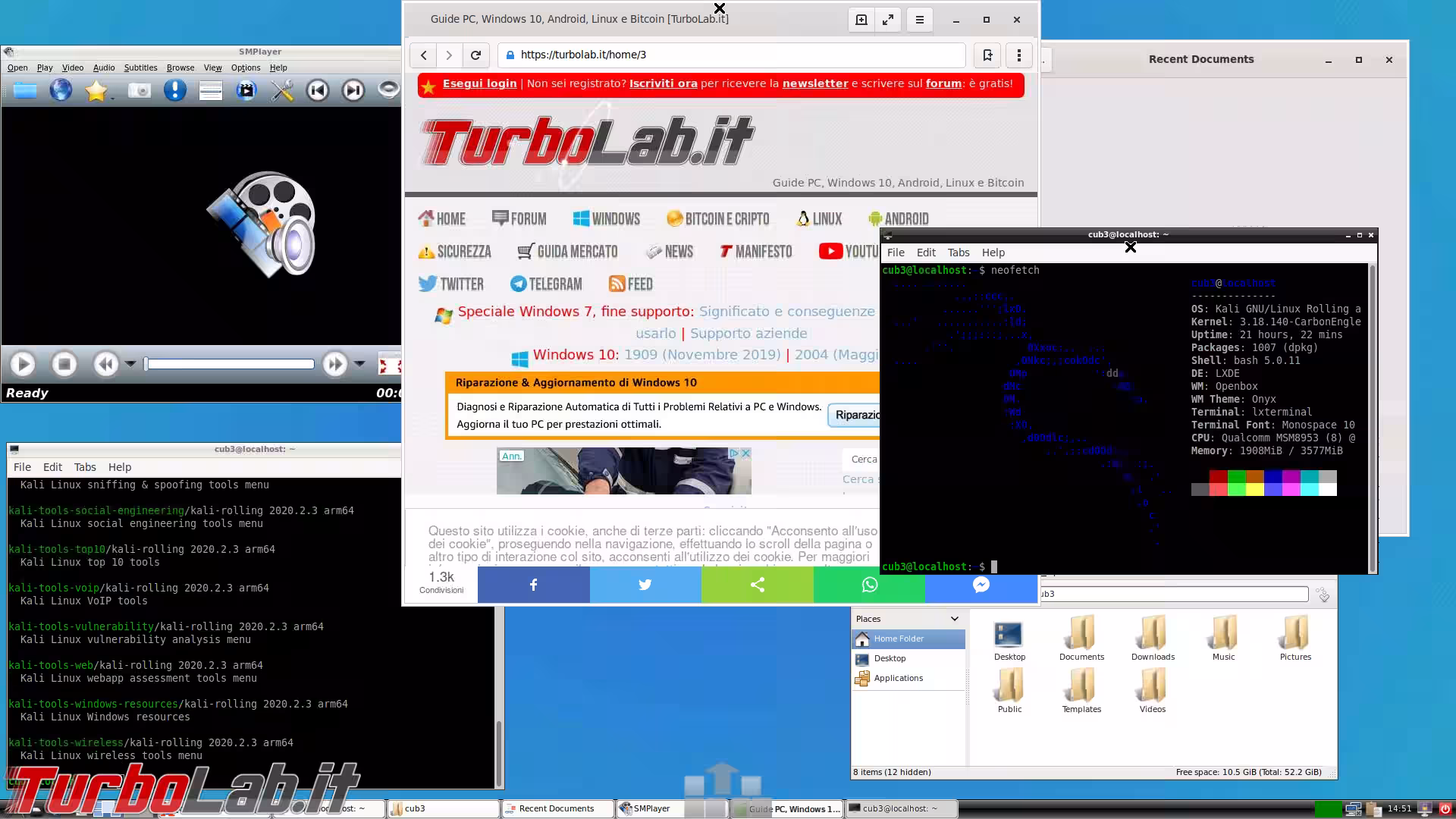Click the SMPlayer stop button

coord(64,365)
